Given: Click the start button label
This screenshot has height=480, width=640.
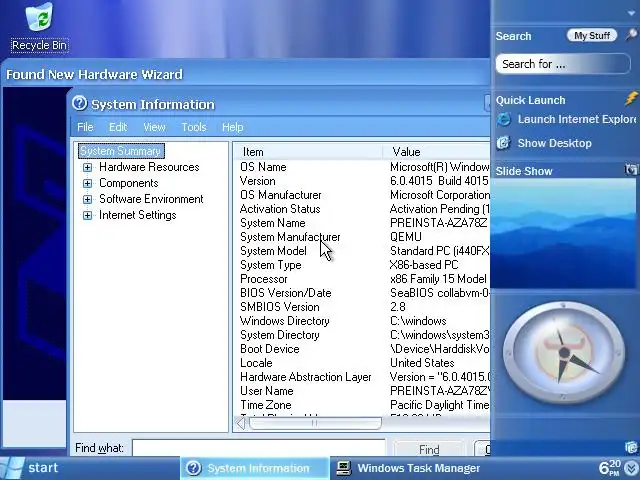Looking at the screenshot, I should 43,468.
